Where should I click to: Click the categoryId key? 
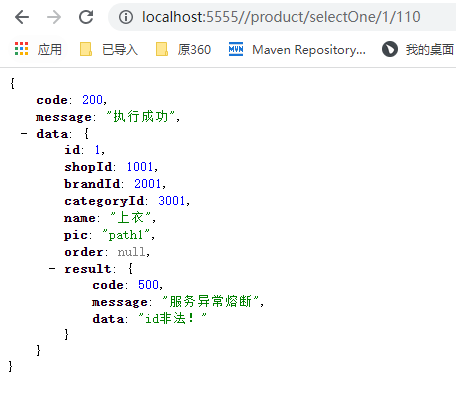click(x=104, y=201)
